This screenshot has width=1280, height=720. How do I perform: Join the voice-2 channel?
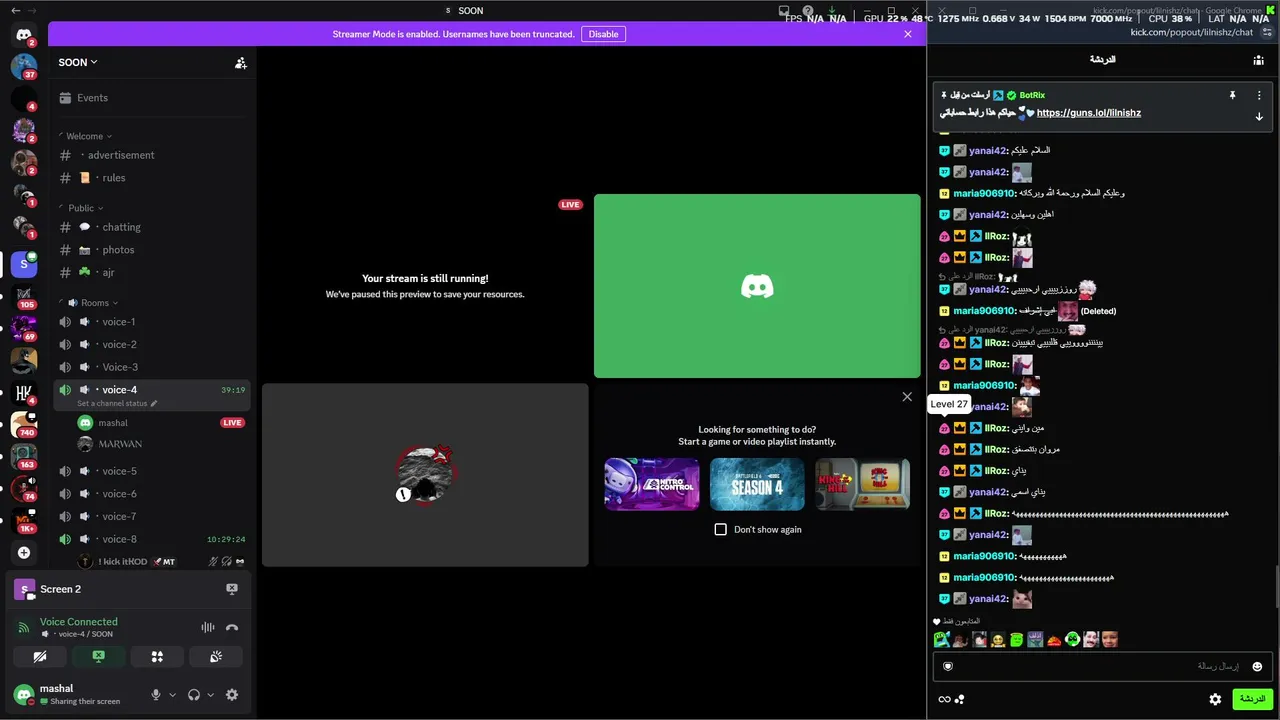[x=151, y=344]
